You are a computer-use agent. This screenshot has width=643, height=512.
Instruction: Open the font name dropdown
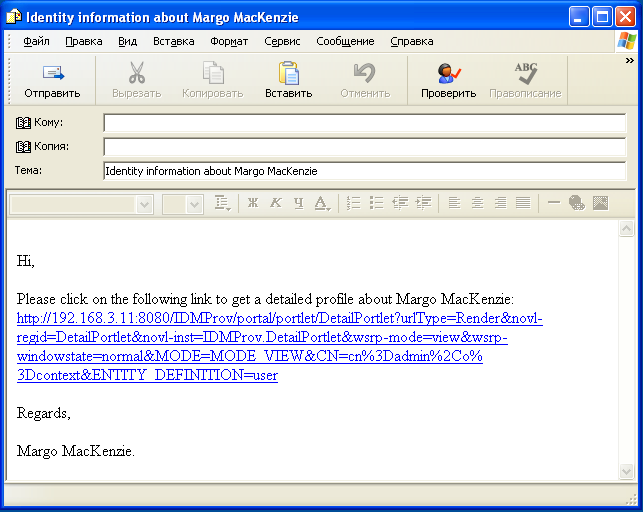point(144,204)
